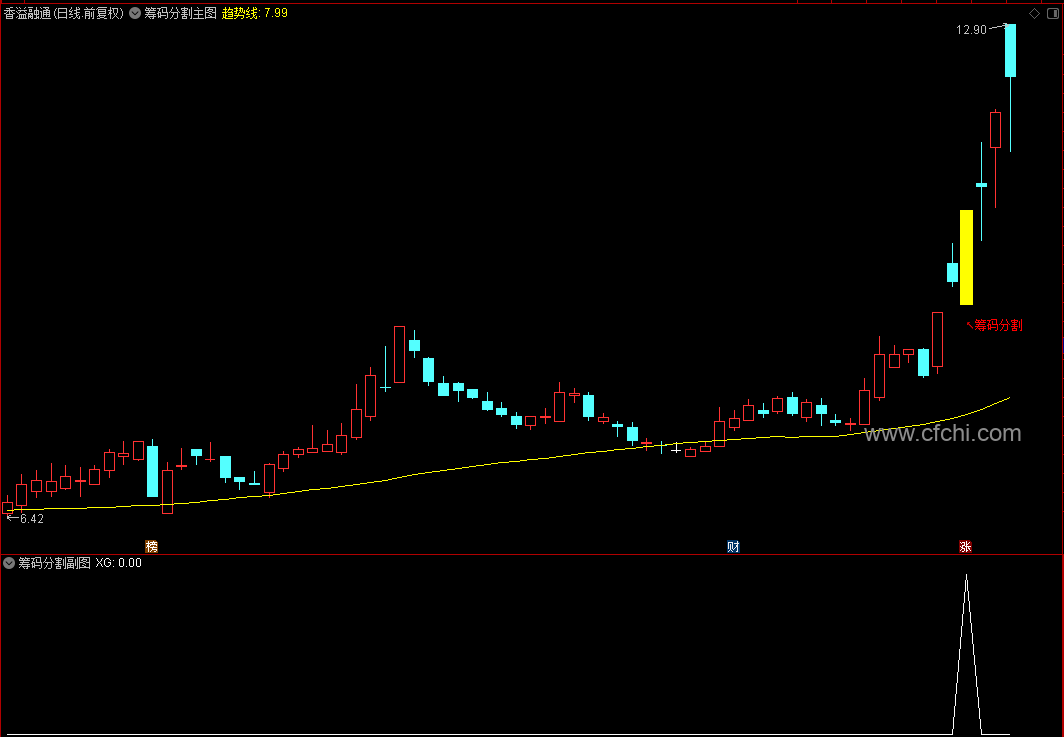1064x737 pixels.
Task: Open the 筹码分割副图 sub-chart dropdown arrow
Action: pyautogui.click(x=9, y=563)
